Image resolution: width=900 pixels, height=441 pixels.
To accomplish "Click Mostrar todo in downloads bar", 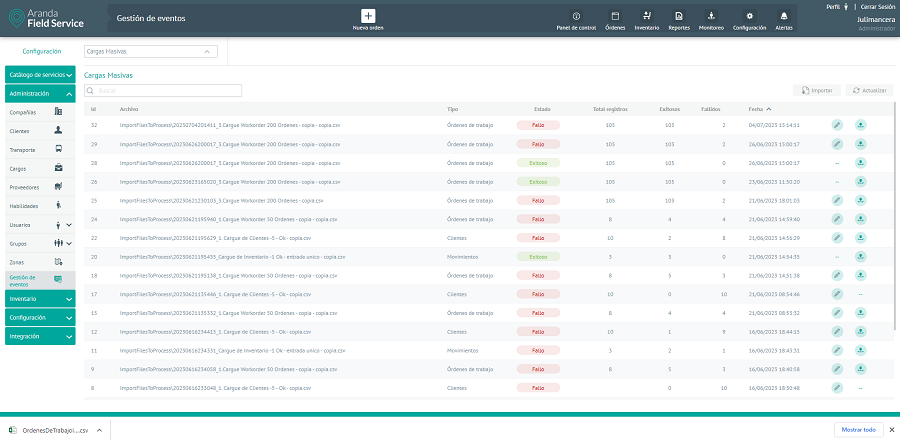I will tap(858, 430).
